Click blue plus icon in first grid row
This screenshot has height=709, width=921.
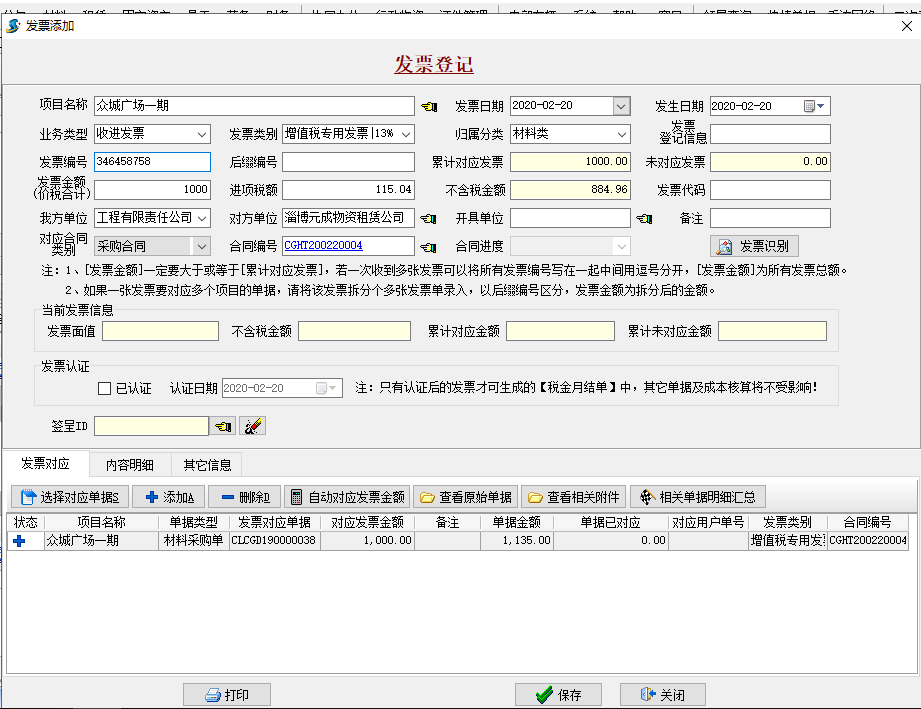[x=19, y=541]
